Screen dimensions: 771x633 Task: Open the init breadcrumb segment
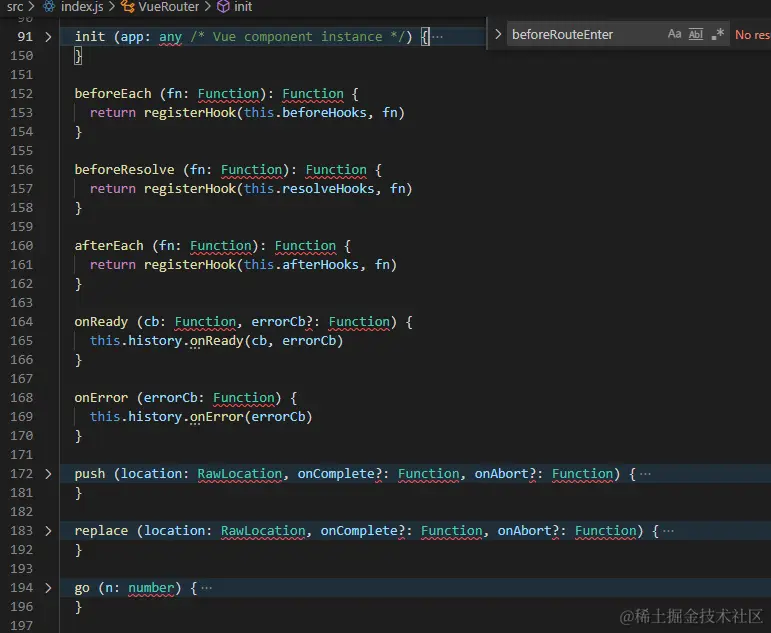pyautogui.click(x=243, y=6)
